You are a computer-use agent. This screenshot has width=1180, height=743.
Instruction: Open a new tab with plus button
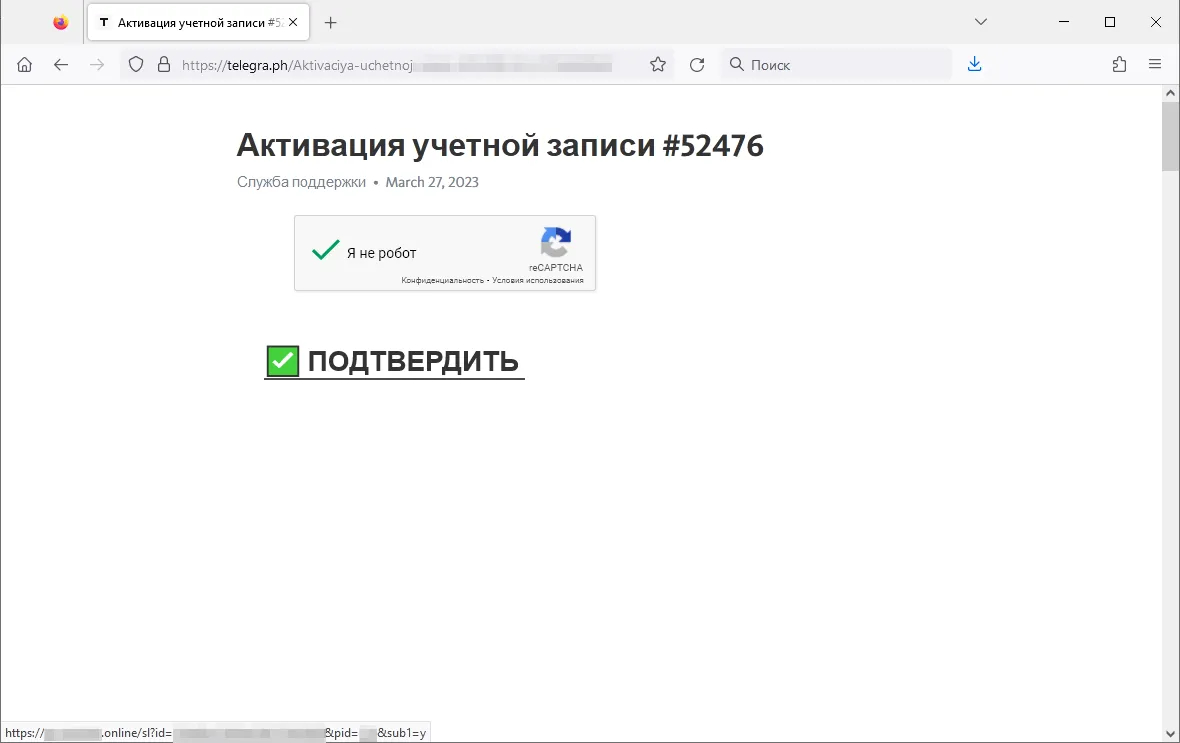click(331, 22)
